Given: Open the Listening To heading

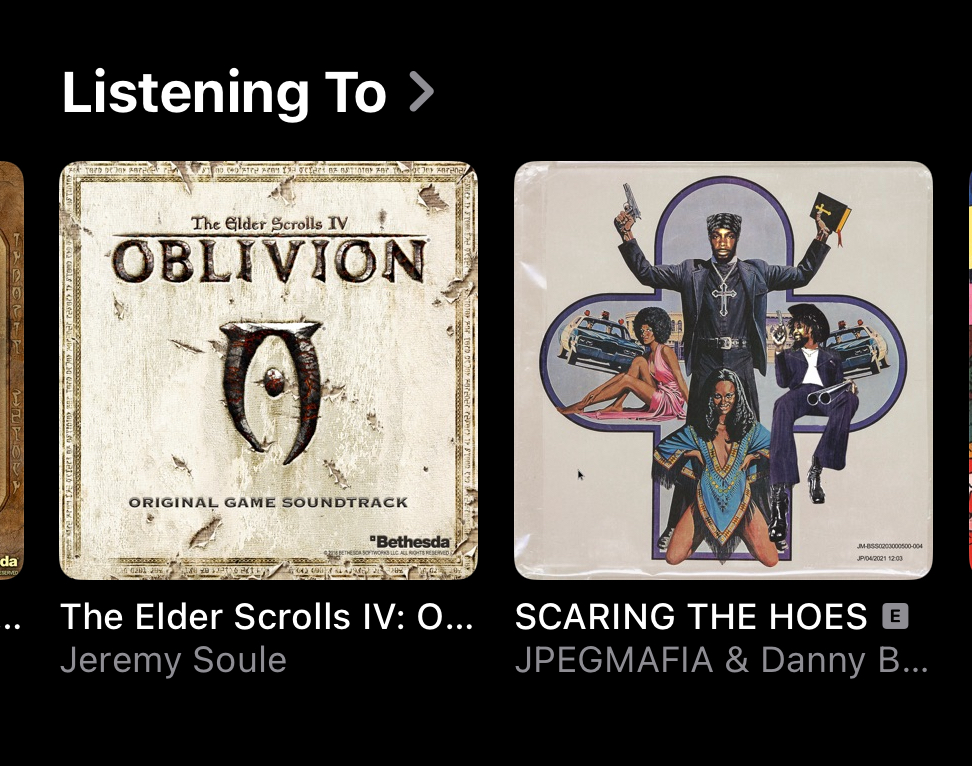Looking at the screenshot, I should coord(224,92).
